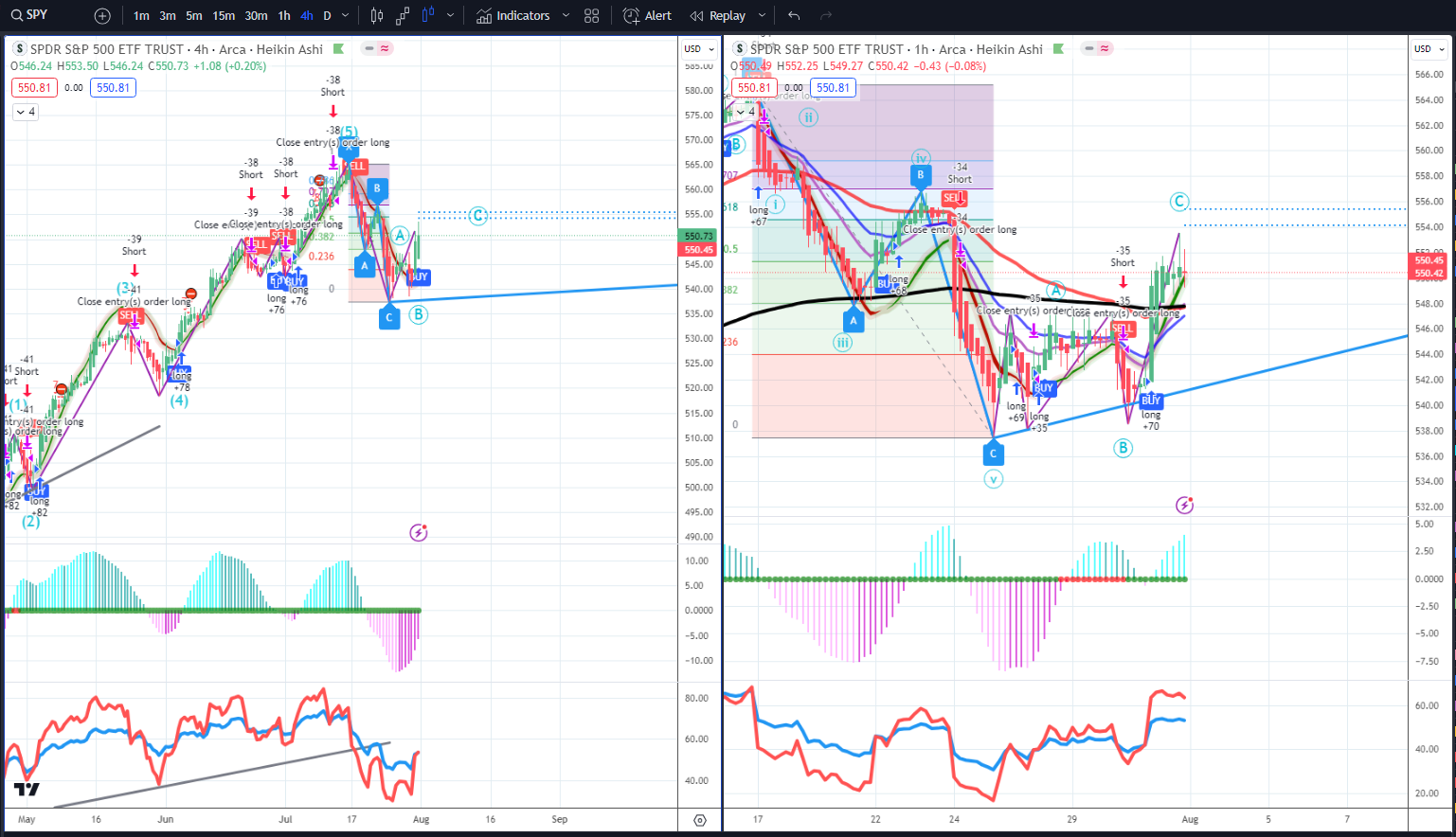Click the BUY label below long +70, 1h chart

tap(1151, 401)
